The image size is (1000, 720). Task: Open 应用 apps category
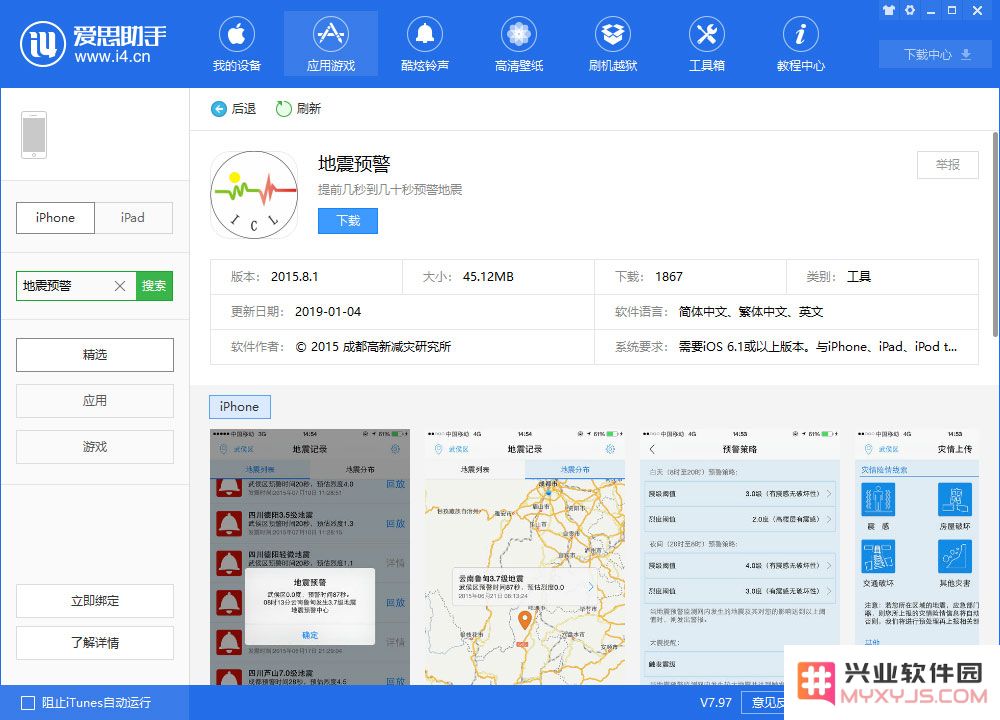point(95,400)
